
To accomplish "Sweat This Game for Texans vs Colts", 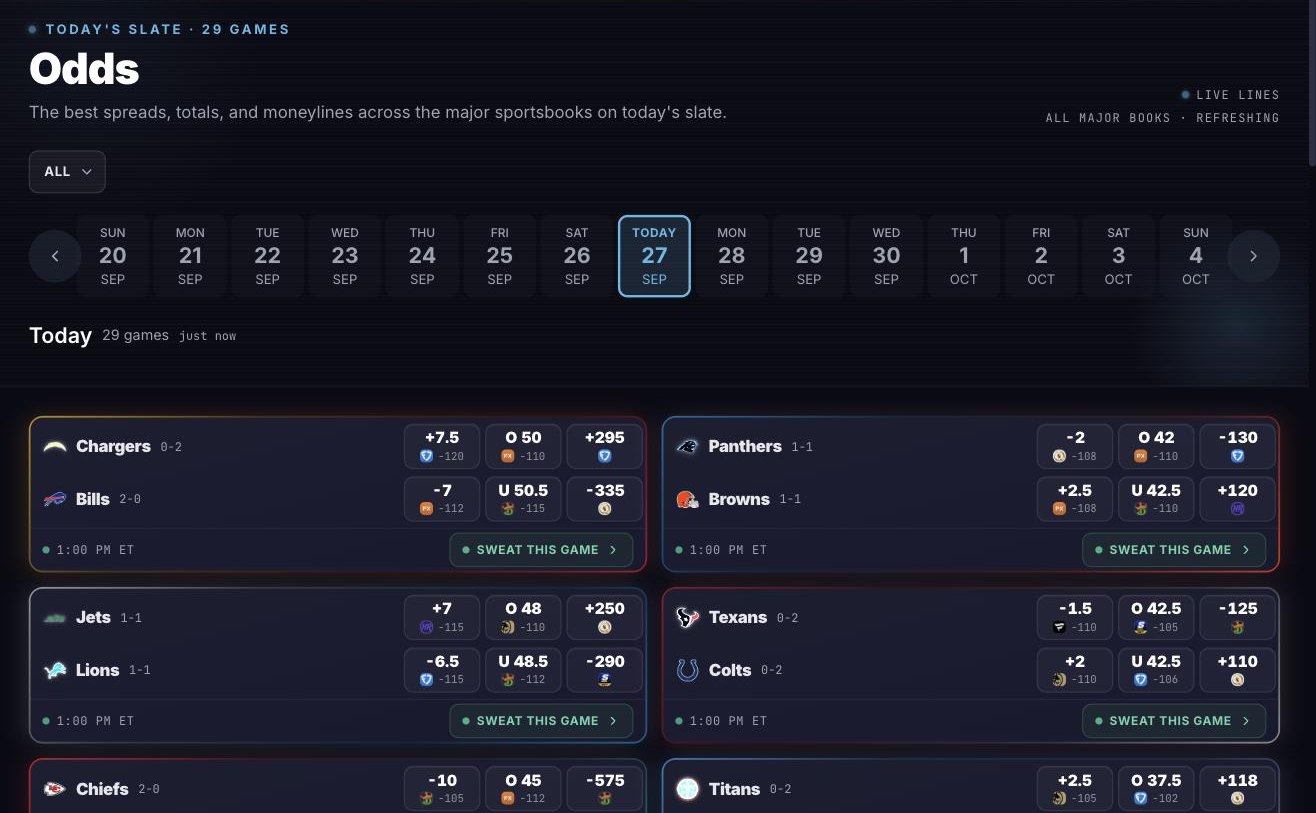I will tap(1174, 721).
